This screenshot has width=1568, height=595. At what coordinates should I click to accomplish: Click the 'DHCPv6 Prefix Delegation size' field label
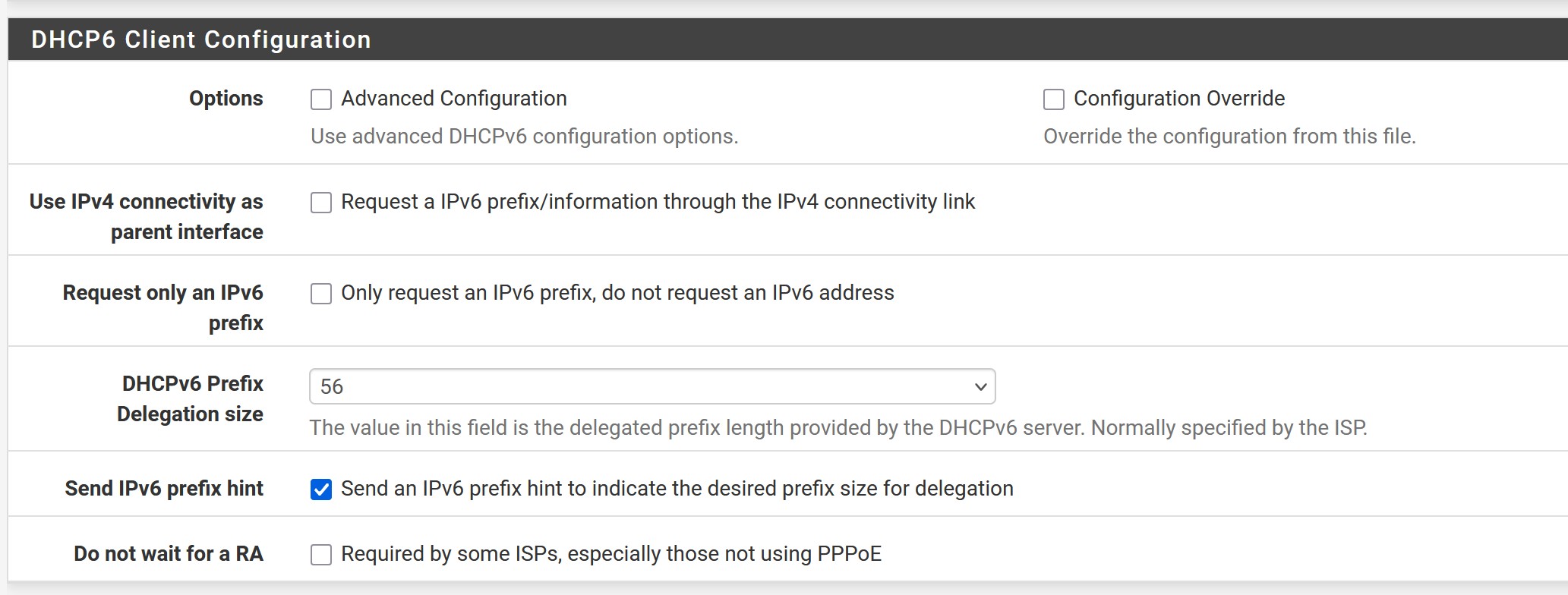191,398
